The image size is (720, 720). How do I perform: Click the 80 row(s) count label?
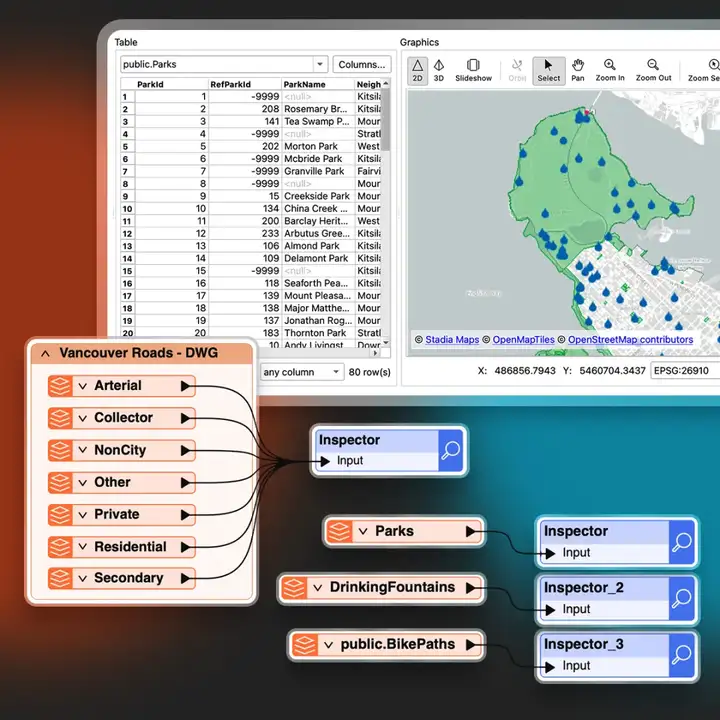click(x=370, y=372)
